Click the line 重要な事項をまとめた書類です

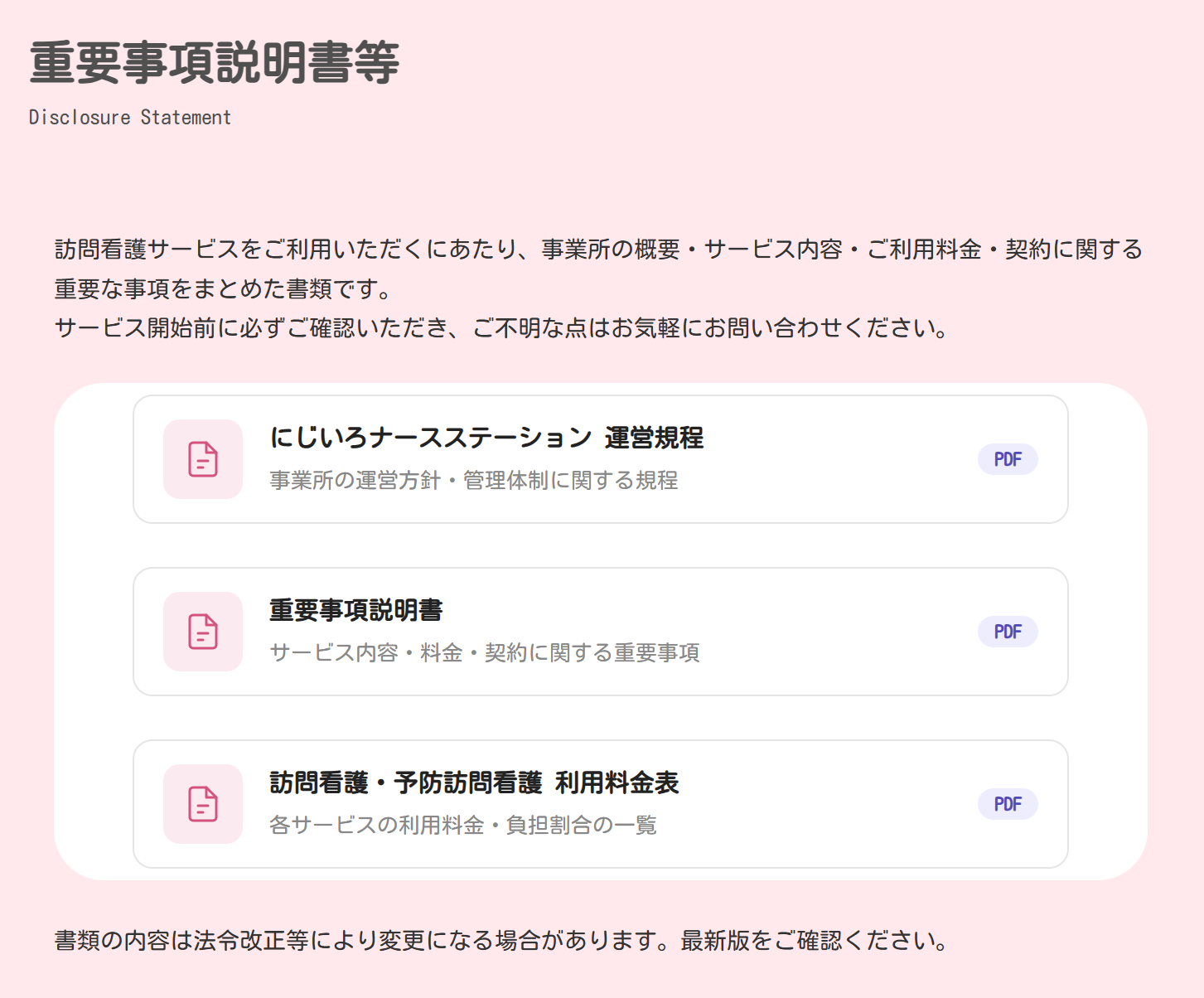point(224,289)
